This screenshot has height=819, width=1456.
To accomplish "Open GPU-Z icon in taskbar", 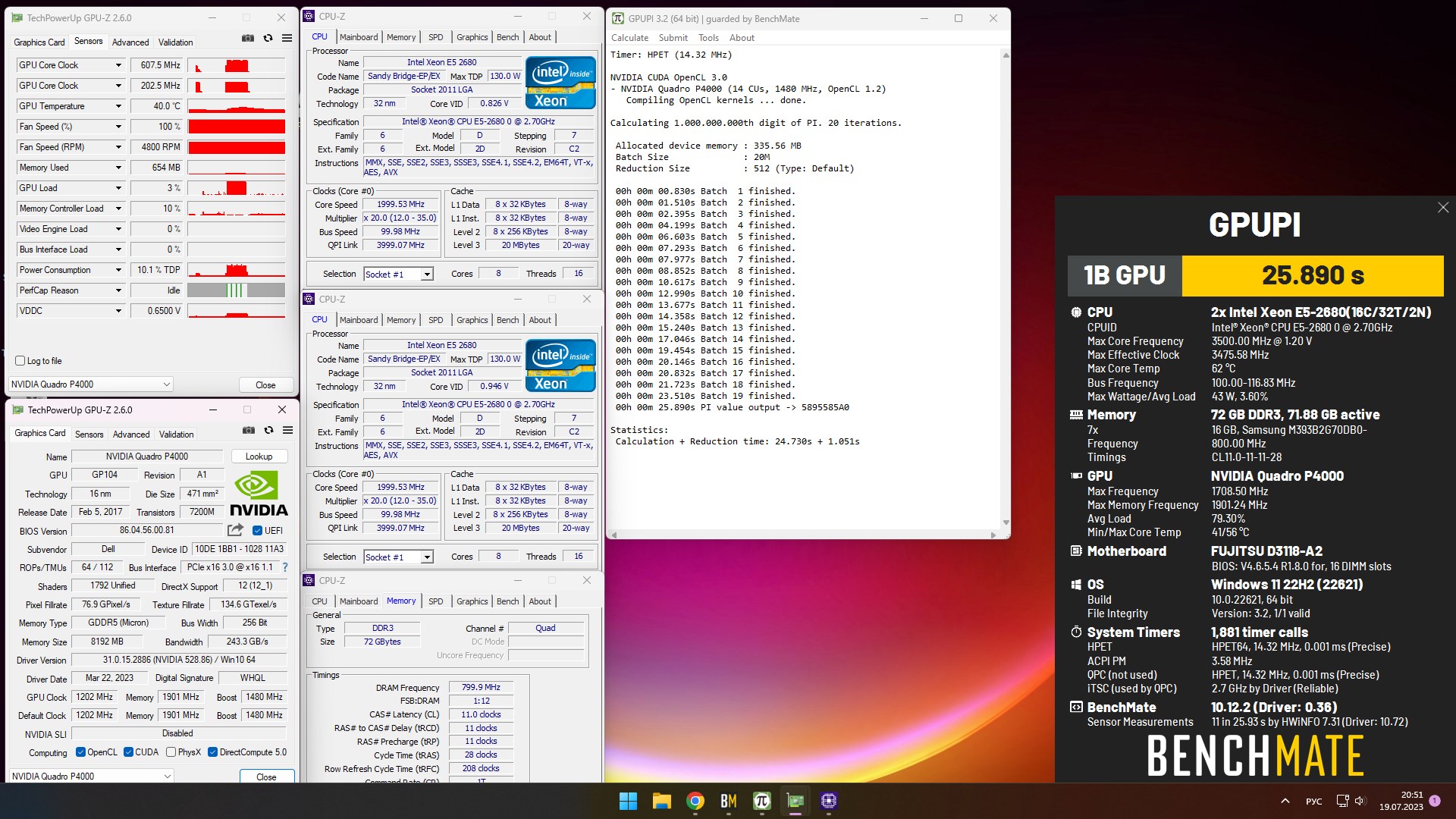I will (x=795, y=801).
